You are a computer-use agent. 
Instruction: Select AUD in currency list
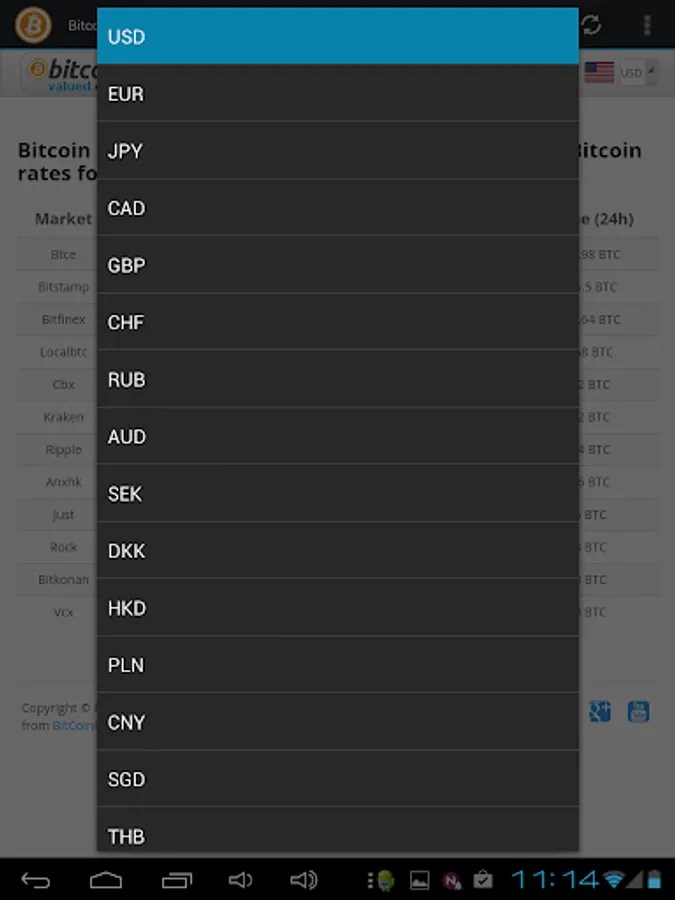(337, 436)
